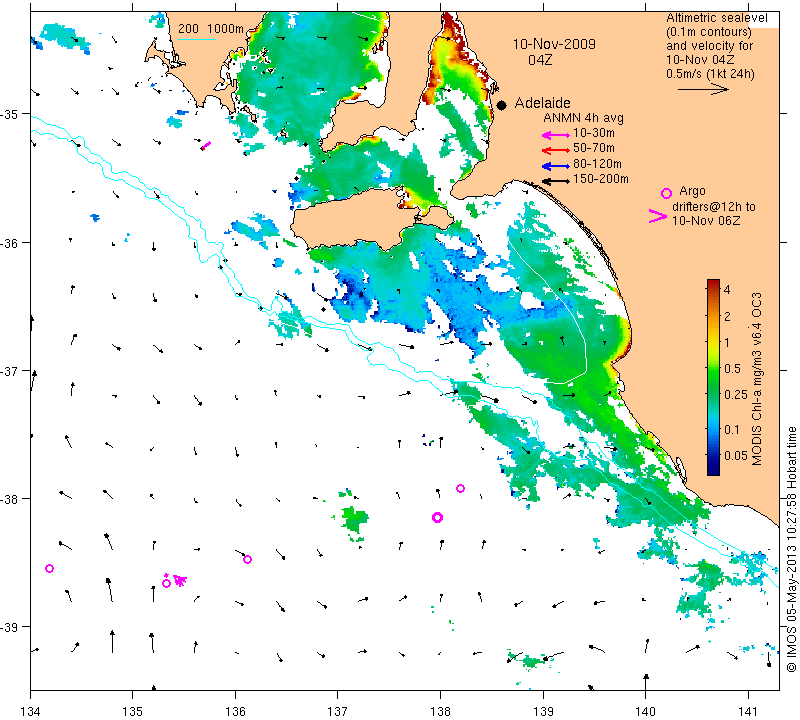Click the colorbar tick label 0.25

click(736, 394)
